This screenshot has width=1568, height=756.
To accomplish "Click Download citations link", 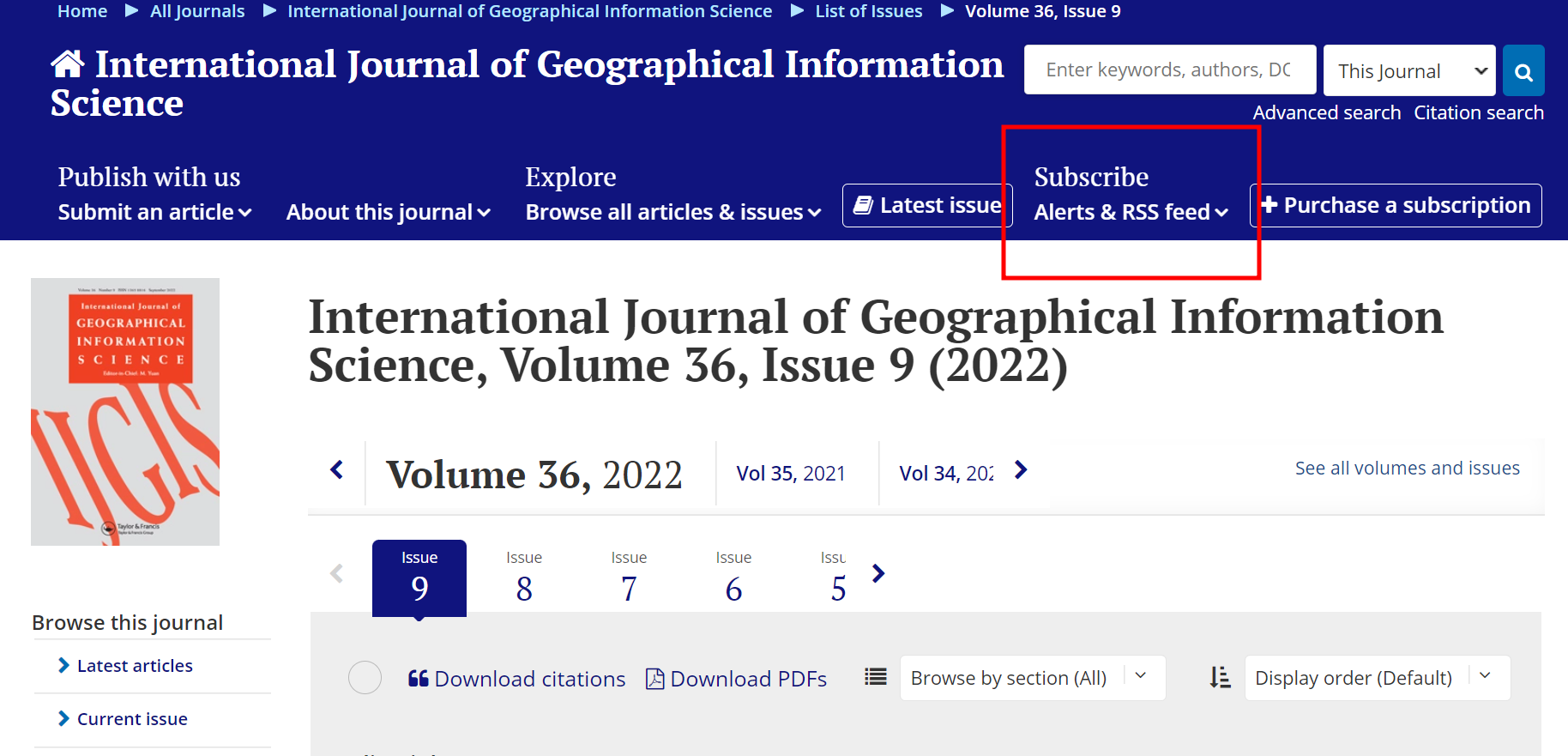I will (x=517, y=679).
